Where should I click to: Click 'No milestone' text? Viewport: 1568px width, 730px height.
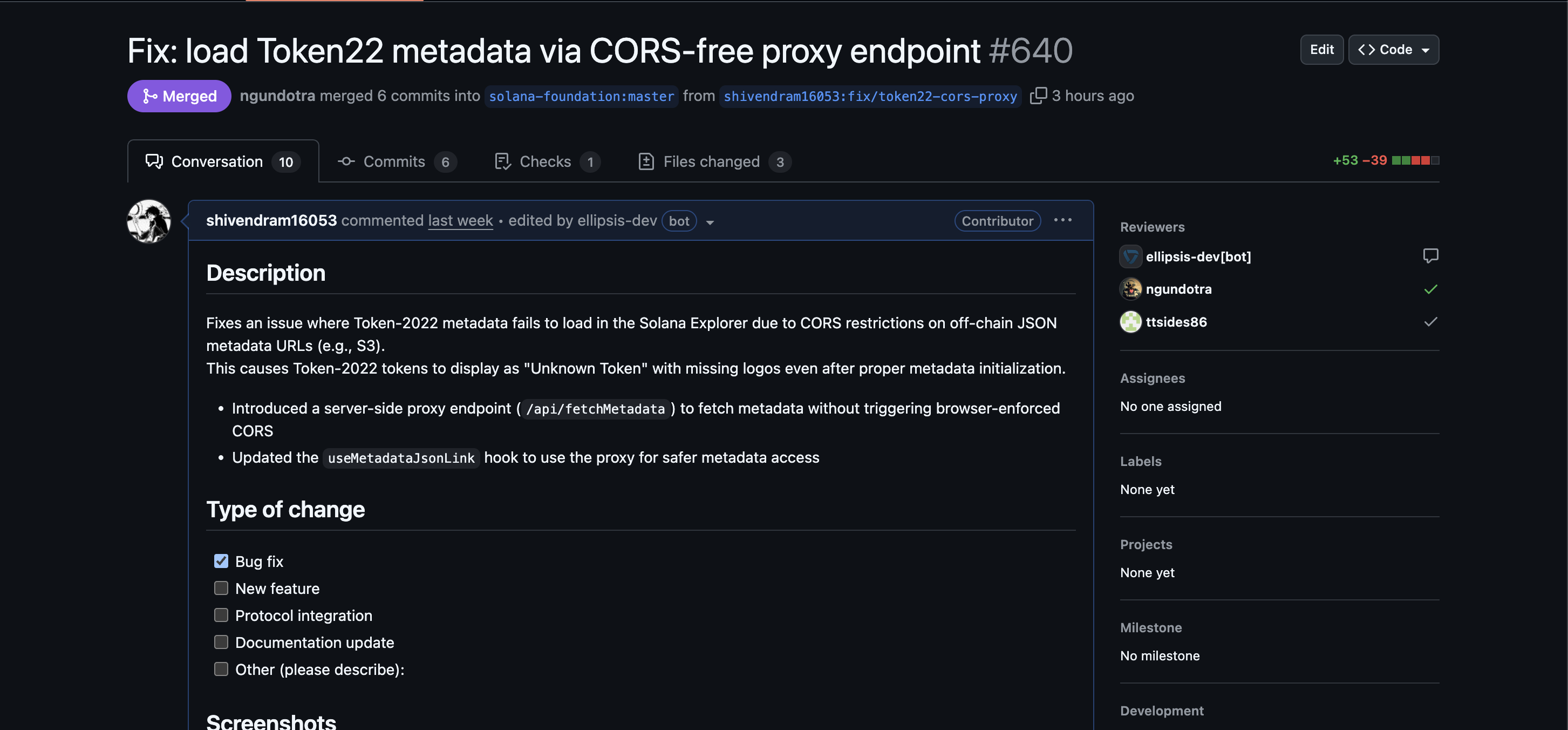[x=1160, y=655]
